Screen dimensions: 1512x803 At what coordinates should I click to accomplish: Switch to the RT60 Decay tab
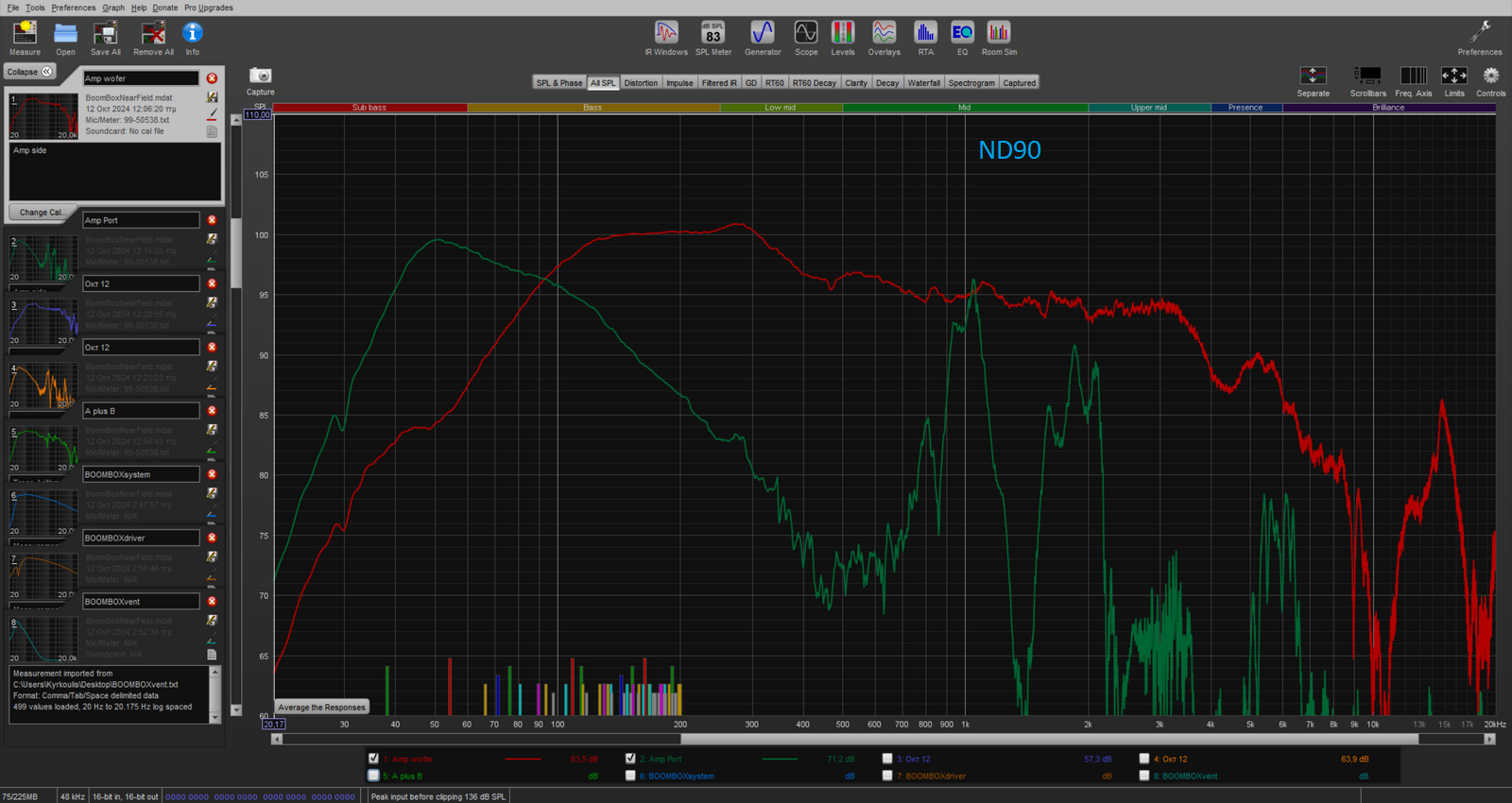pyautogui.click(x=815, y=83)
